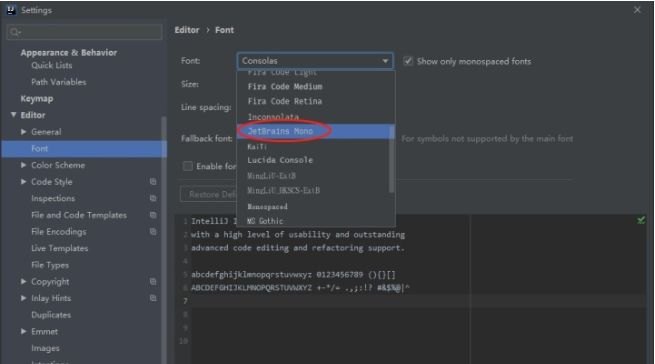The height and width of the screenshot is (364, 655).
Task: Click preview line starting 'ABCDEFGHIJKLMNOPQRSTUVWXYZ'
Action: pos(300,288)
